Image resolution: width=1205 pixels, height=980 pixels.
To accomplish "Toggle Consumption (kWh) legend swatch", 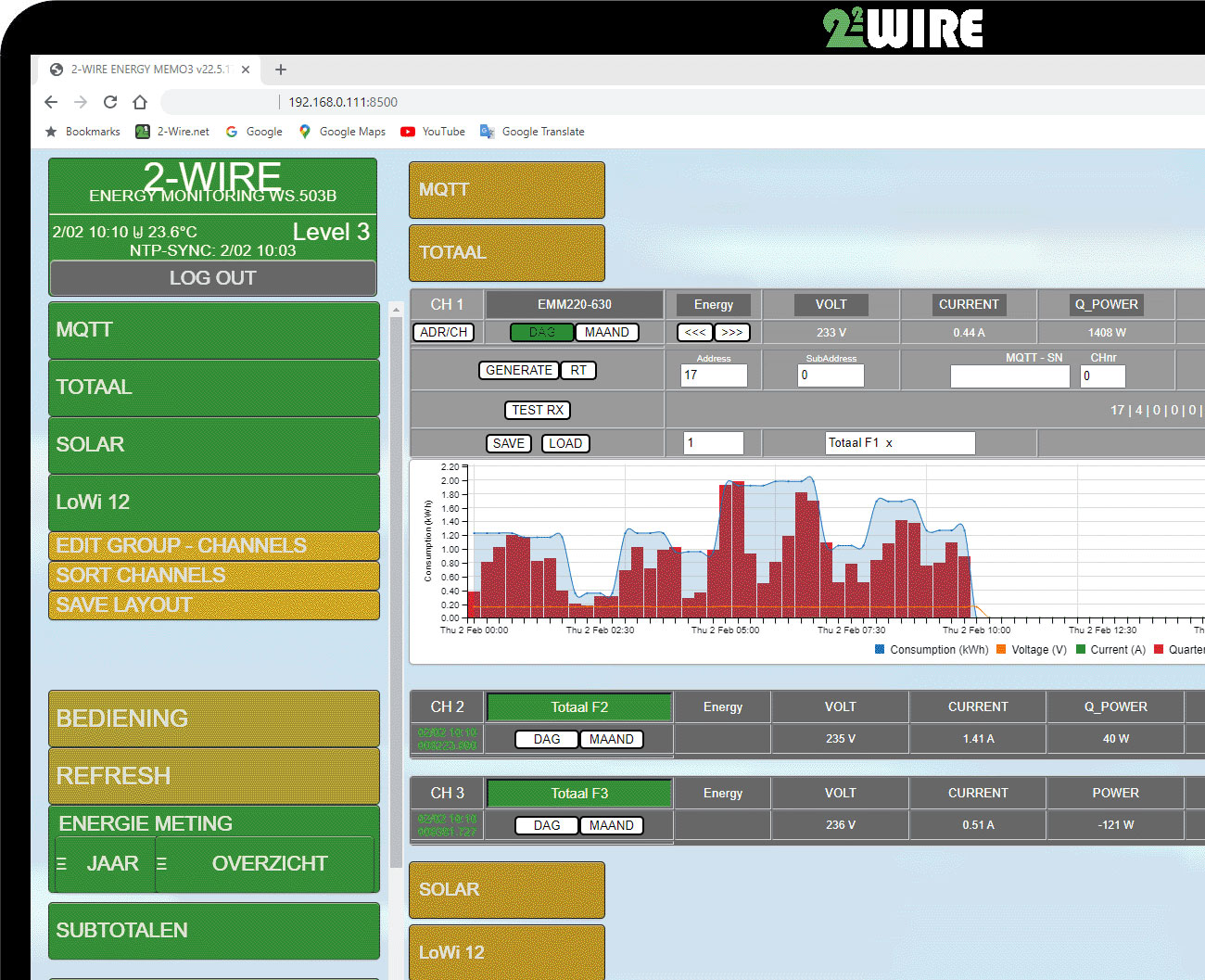I will click(880, 650).
